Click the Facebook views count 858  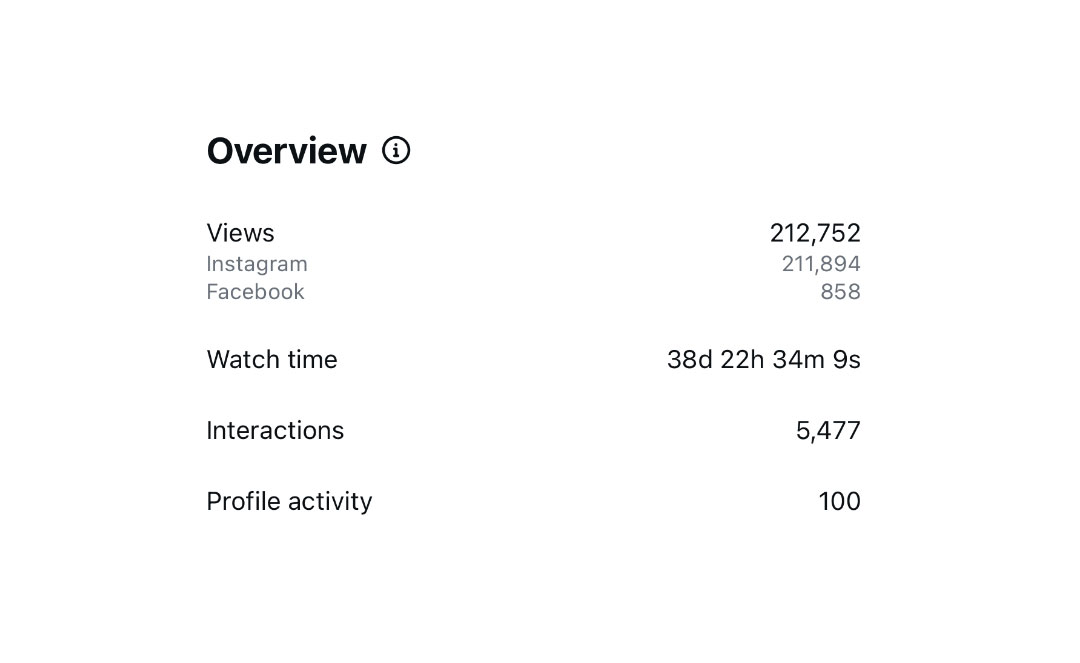840,292
